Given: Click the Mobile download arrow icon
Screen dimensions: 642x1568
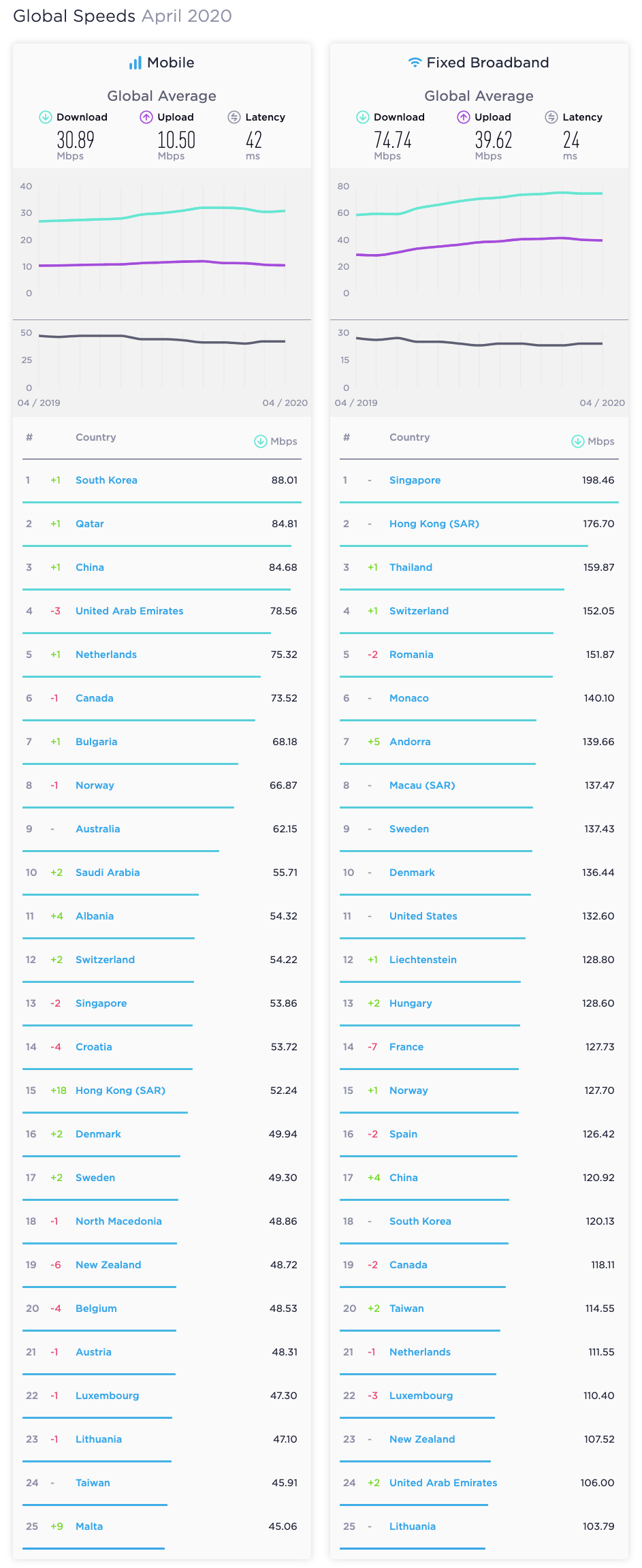Looking at the screenshot, I should 46,117.
